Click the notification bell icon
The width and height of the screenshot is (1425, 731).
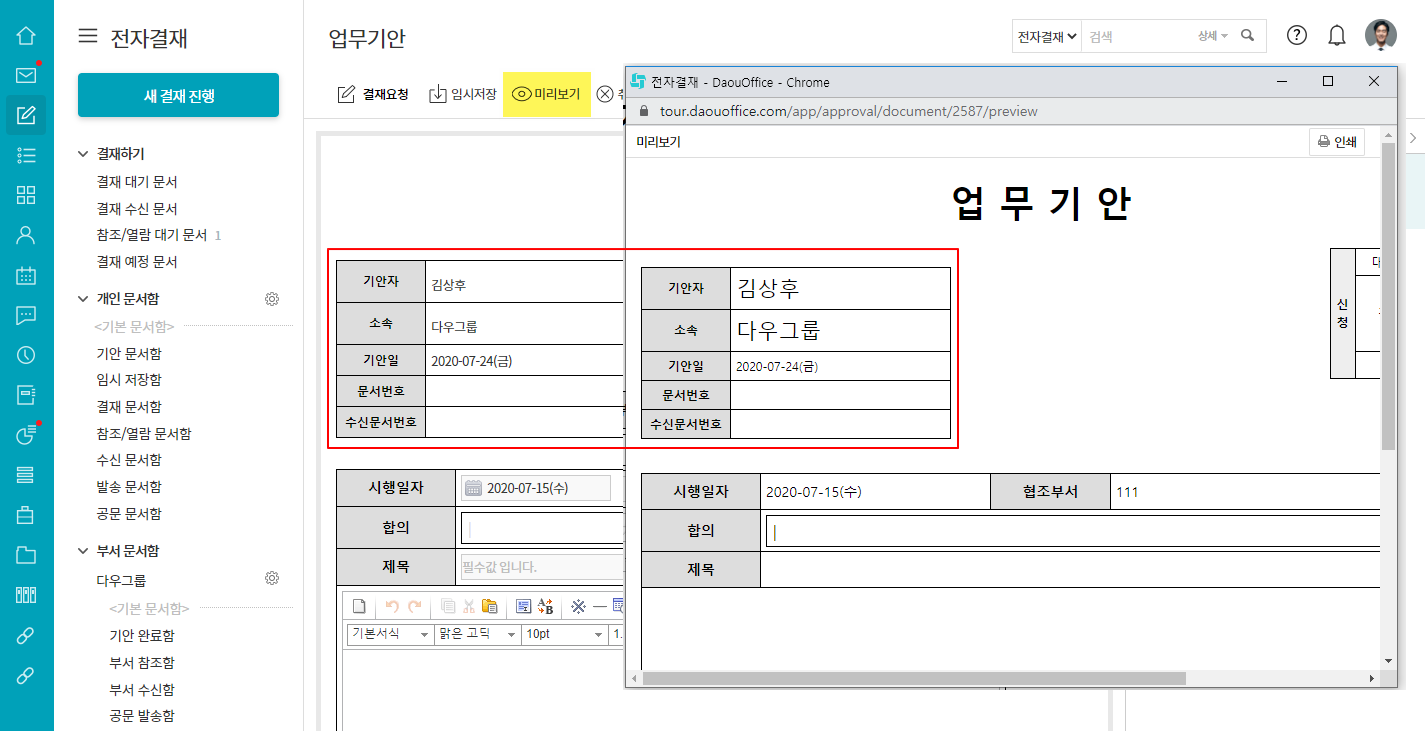(1337, 36)
